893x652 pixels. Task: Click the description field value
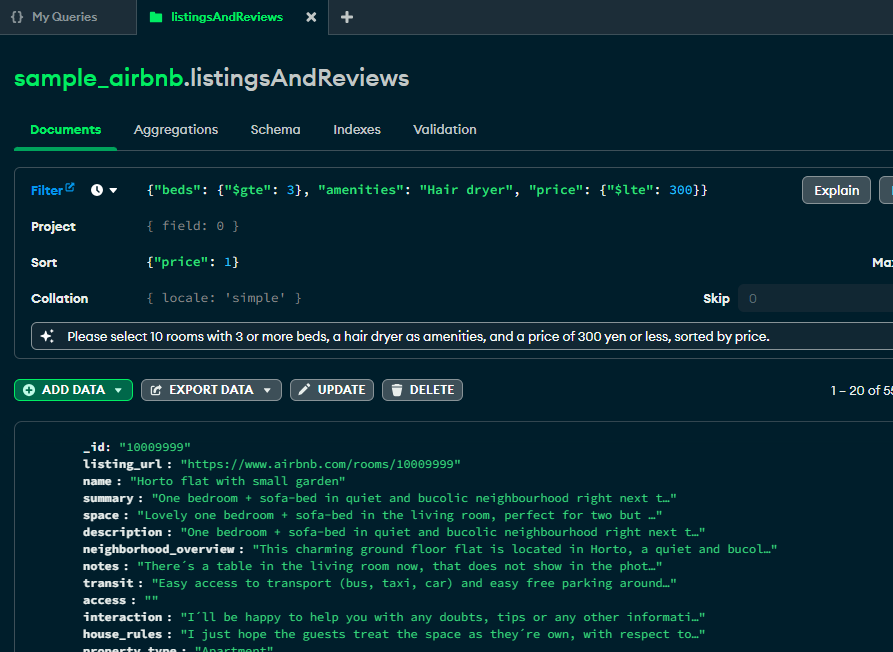[443, 532]
